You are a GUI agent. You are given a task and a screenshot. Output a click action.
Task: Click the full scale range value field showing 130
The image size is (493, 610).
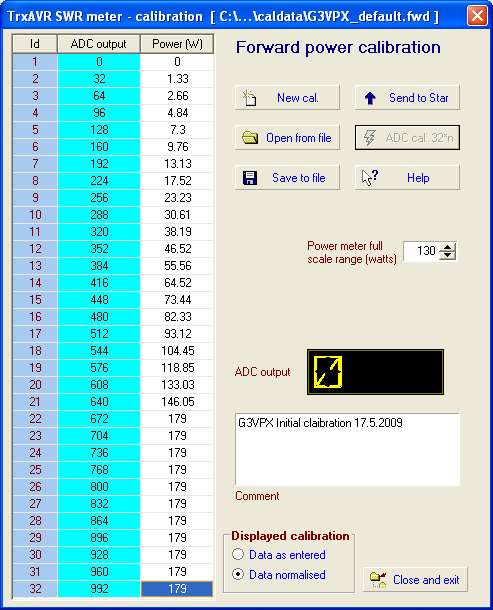click(422, 251)
